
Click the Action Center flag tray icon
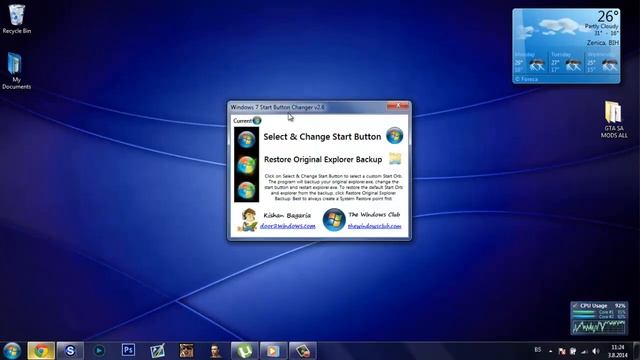[562, 351]
